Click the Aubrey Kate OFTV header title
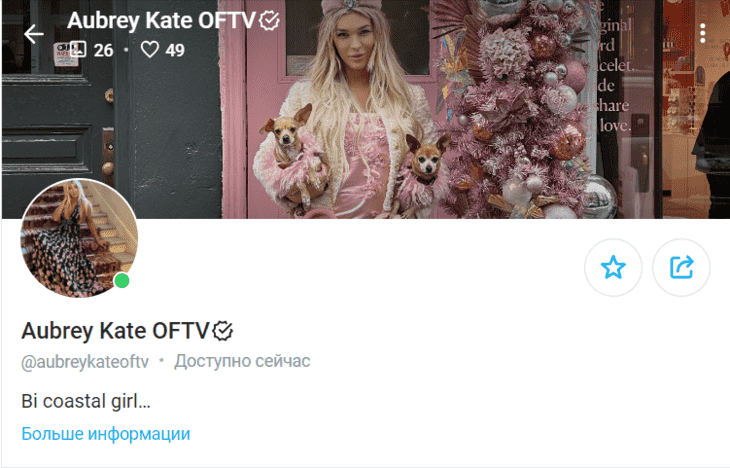Screen dimensions: 730x468 162,21
